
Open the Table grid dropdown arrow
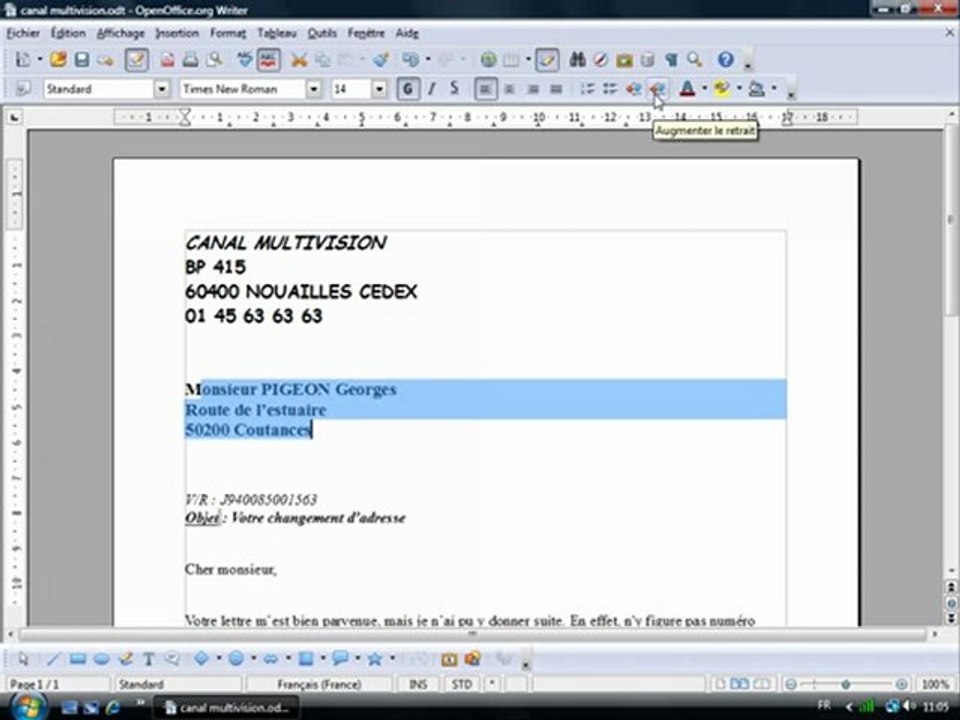[x=528, y=59]
